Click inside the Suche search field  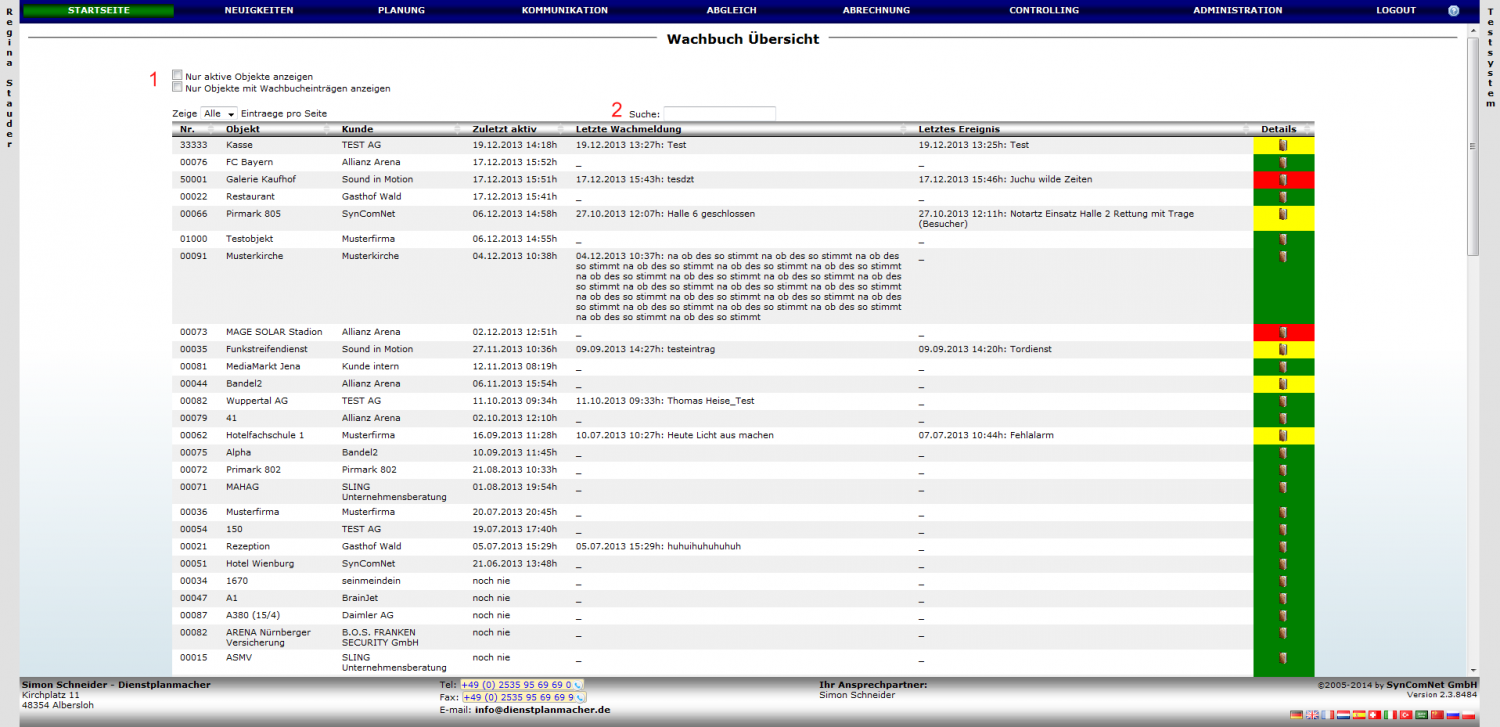pos(720,114)
